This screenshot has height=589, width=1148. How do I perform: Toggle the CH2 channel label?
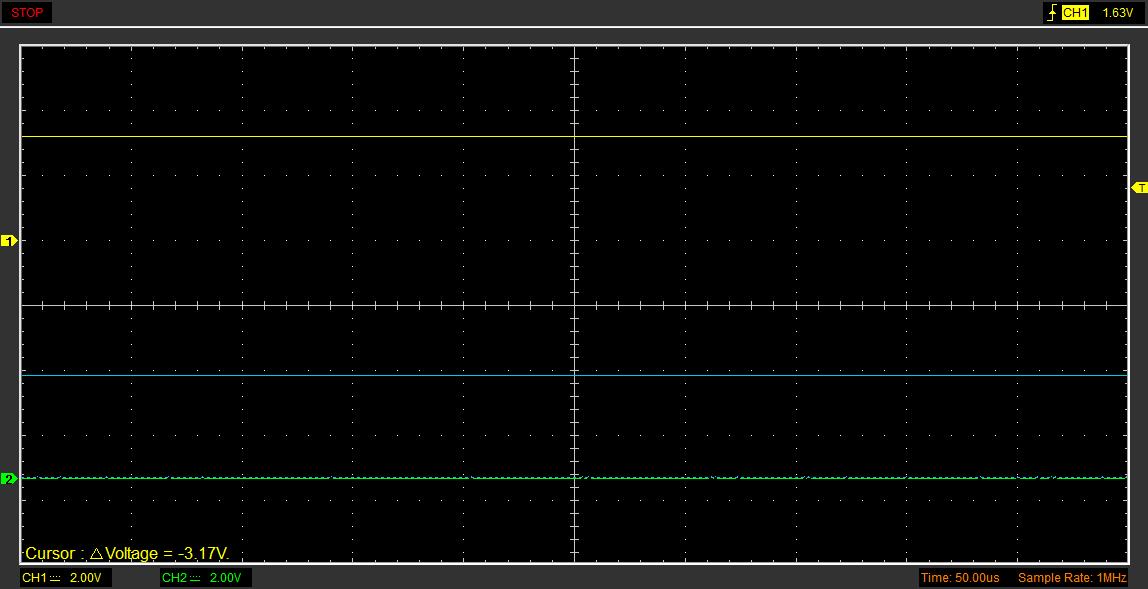click(x=174, y=578)
